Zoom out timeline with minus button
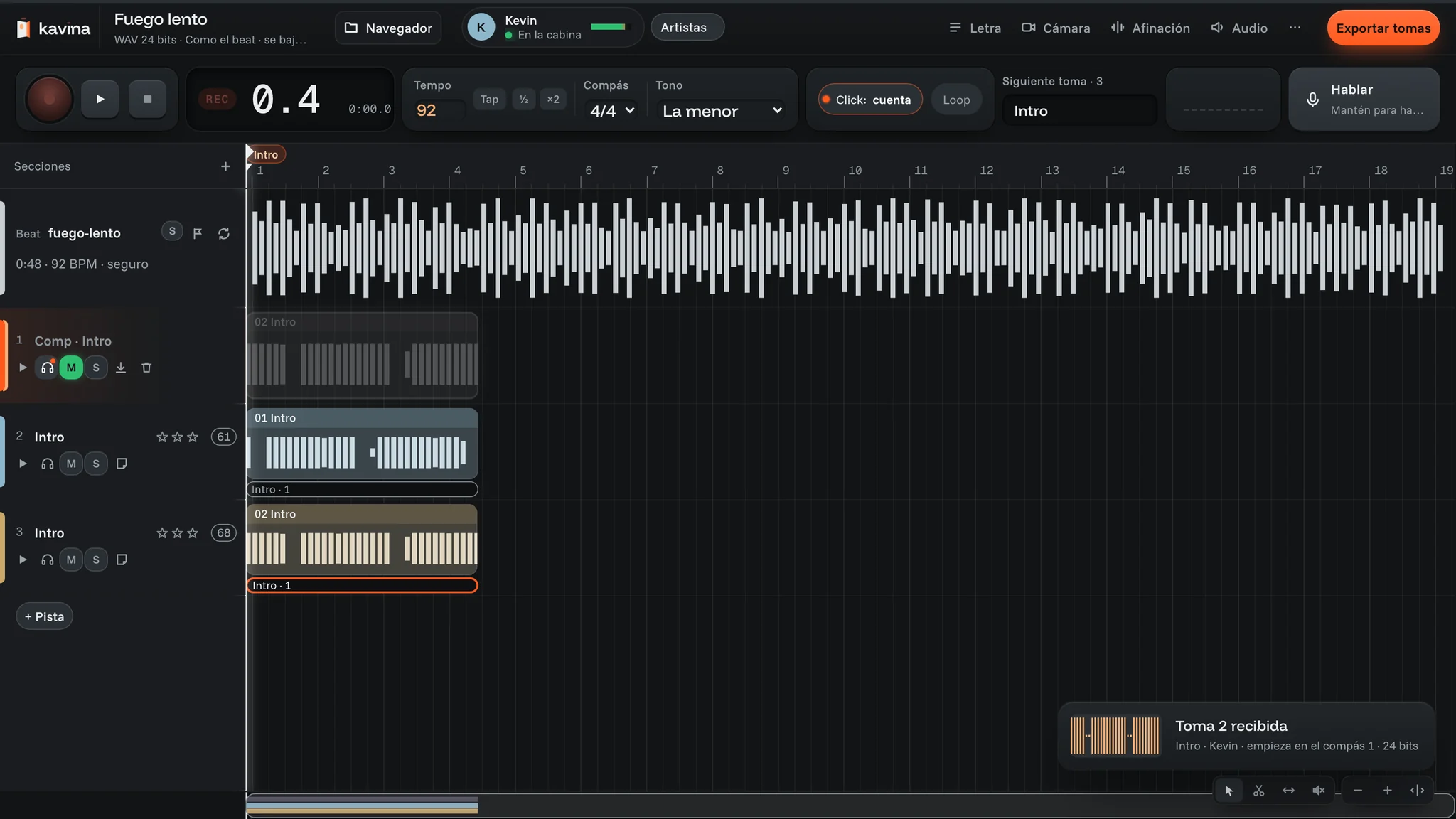Image resolution: width=1456 pixels, height=819 pixels. coord(1358,791)
